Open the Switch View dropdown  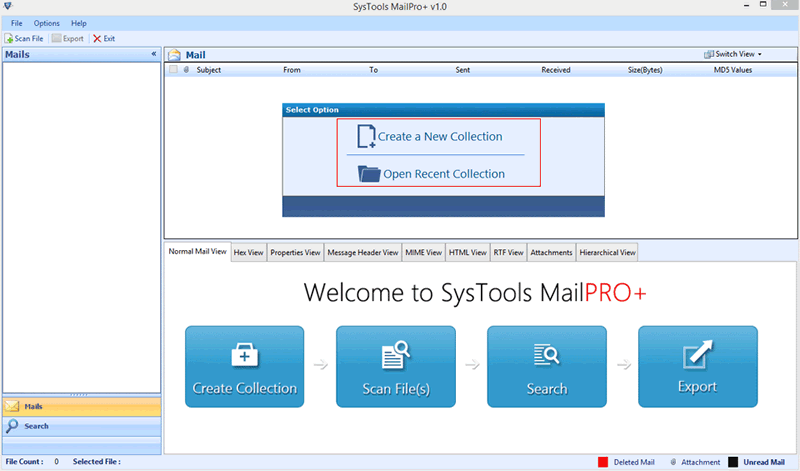point(733,54)
